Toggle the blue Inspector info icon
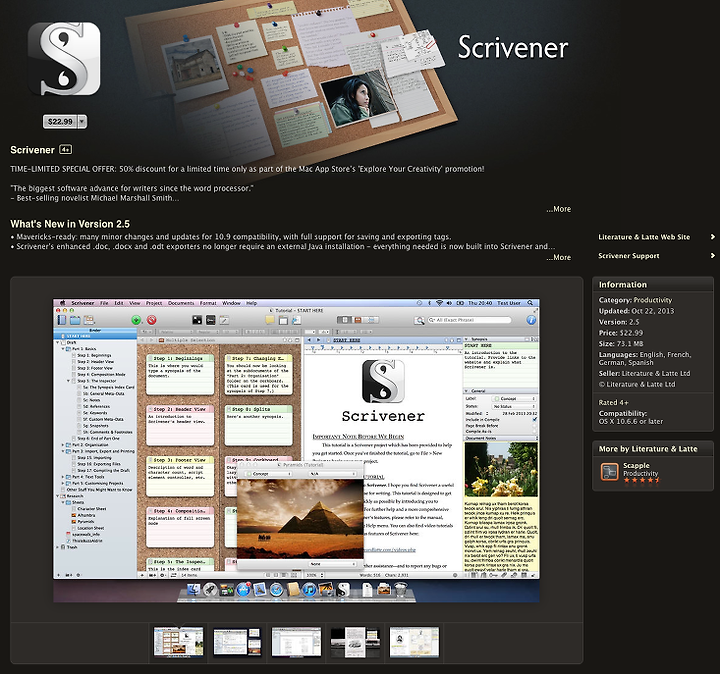 click(x=531, y=320)
